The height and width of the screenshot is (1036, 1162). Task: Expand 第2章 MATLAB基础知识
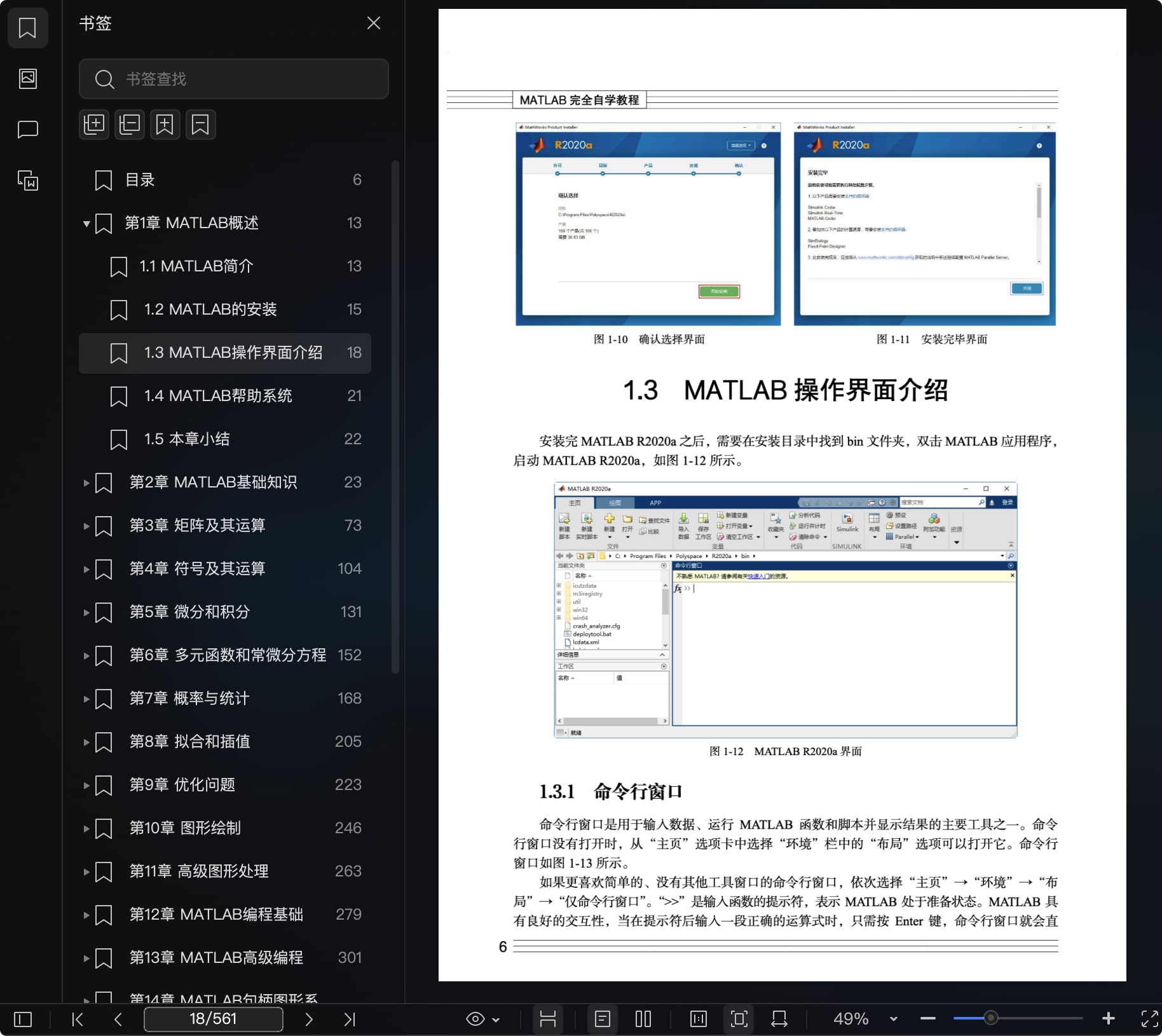(86, 483)
